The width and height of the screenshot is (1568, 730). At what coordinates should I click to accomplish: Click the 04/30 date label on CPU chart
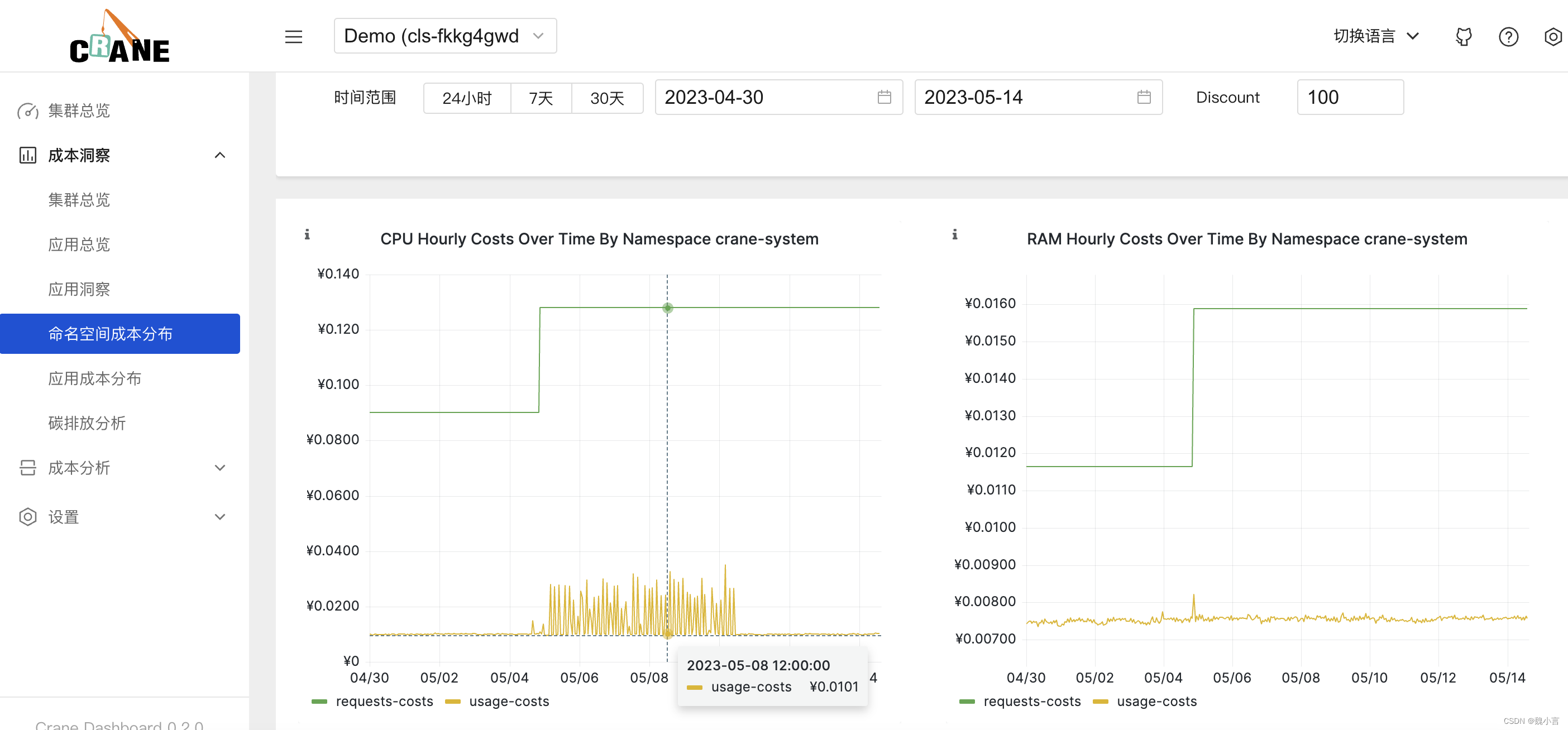(369, 677)
